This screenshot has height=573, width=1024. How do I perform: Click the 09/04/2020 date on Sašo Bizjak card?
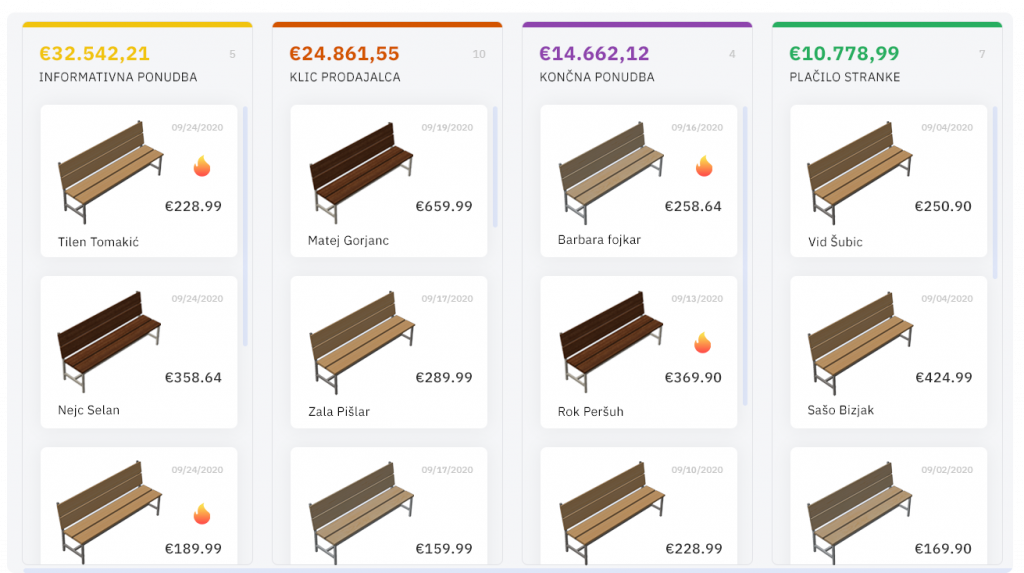[947, 299]
